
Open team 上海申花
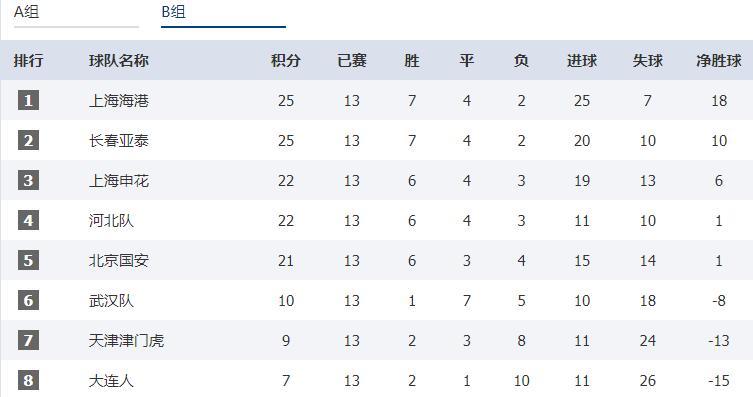point(119,181)
